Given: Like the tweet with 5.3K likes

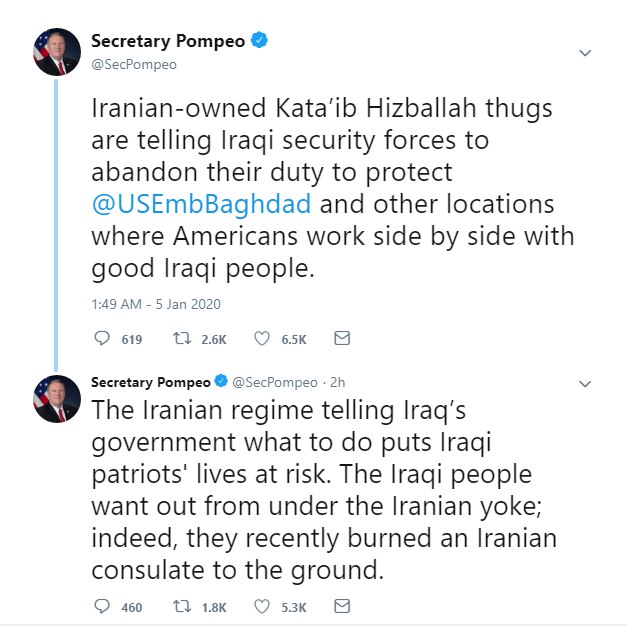Looking at the screenshot, I should [x=263, y=606].
